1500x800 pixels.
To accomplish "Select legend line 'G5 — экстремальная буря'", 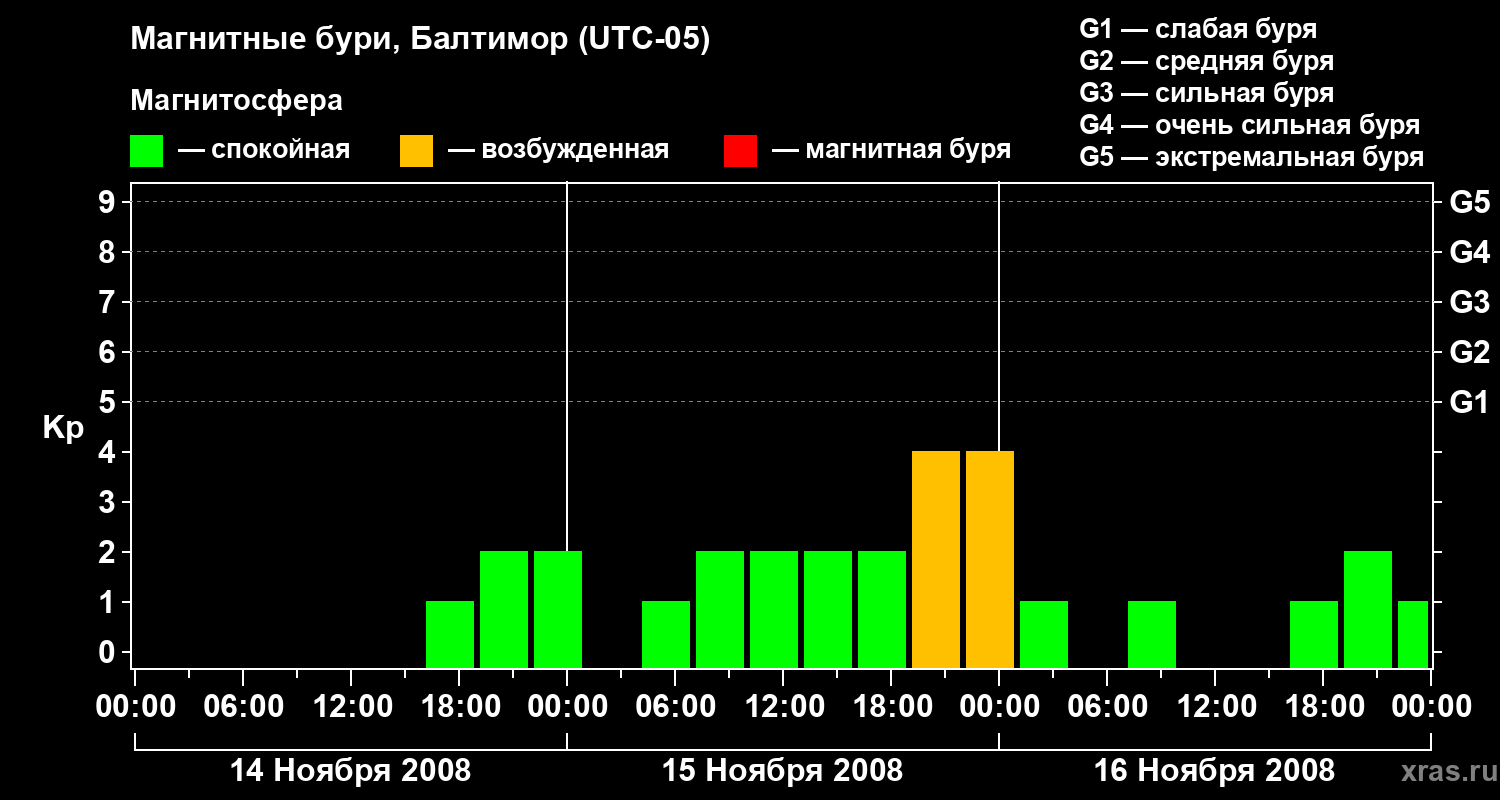I will coord(1251,157).
